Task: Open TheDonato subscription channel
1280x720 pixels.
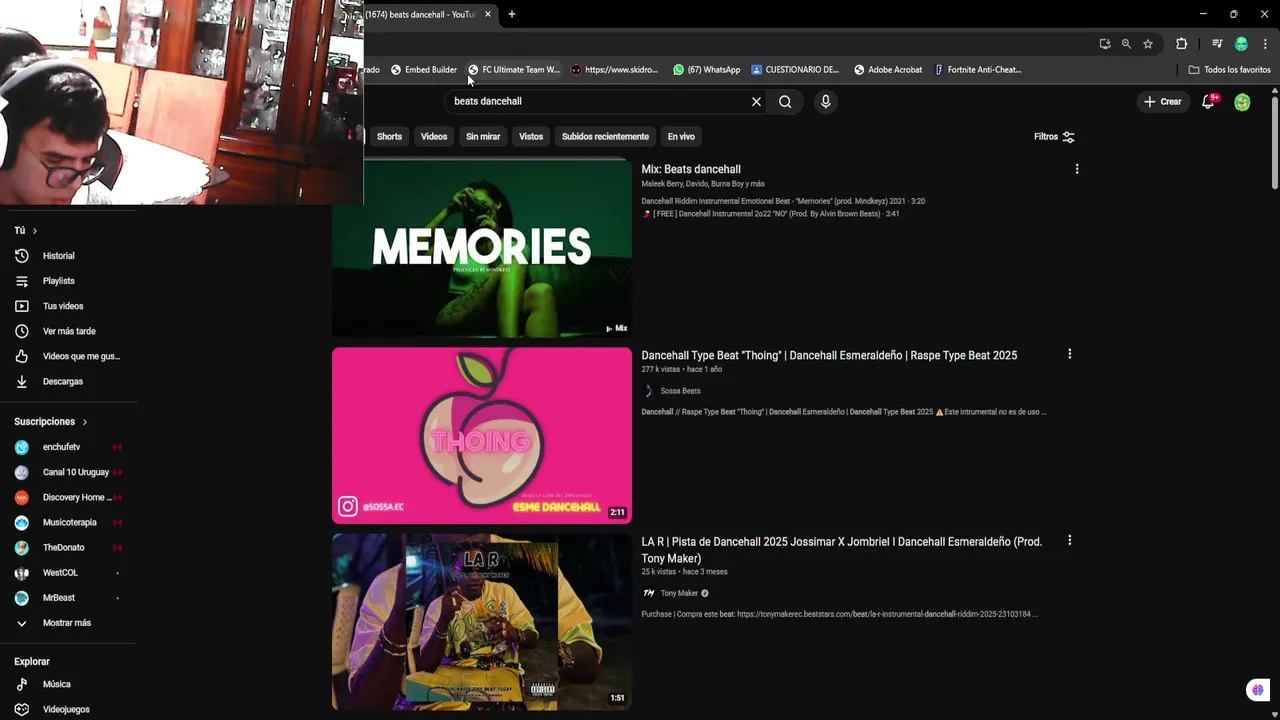Action: click(70, 547)
